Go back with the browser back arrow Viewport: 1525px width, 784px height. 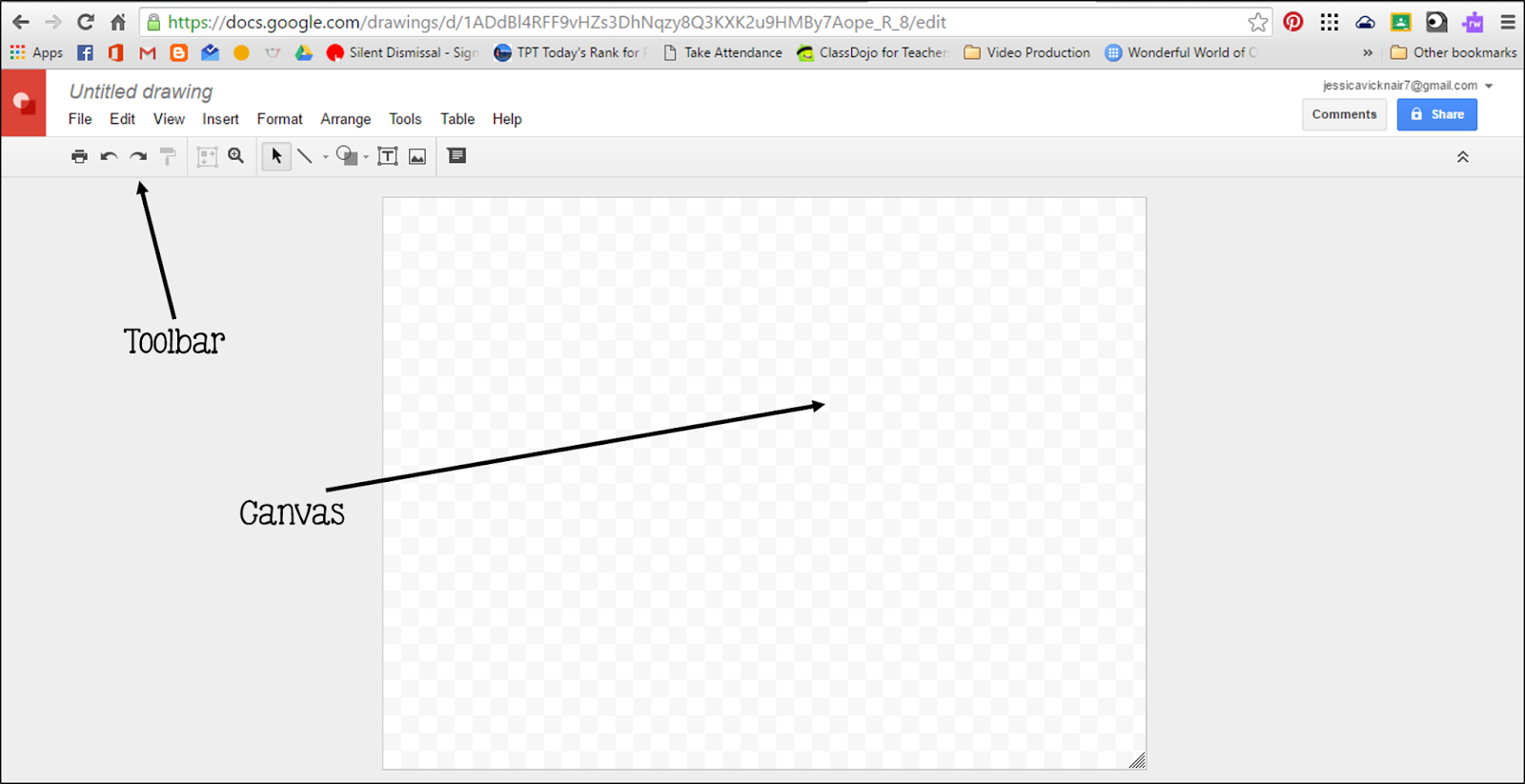[x=21, y=22]
